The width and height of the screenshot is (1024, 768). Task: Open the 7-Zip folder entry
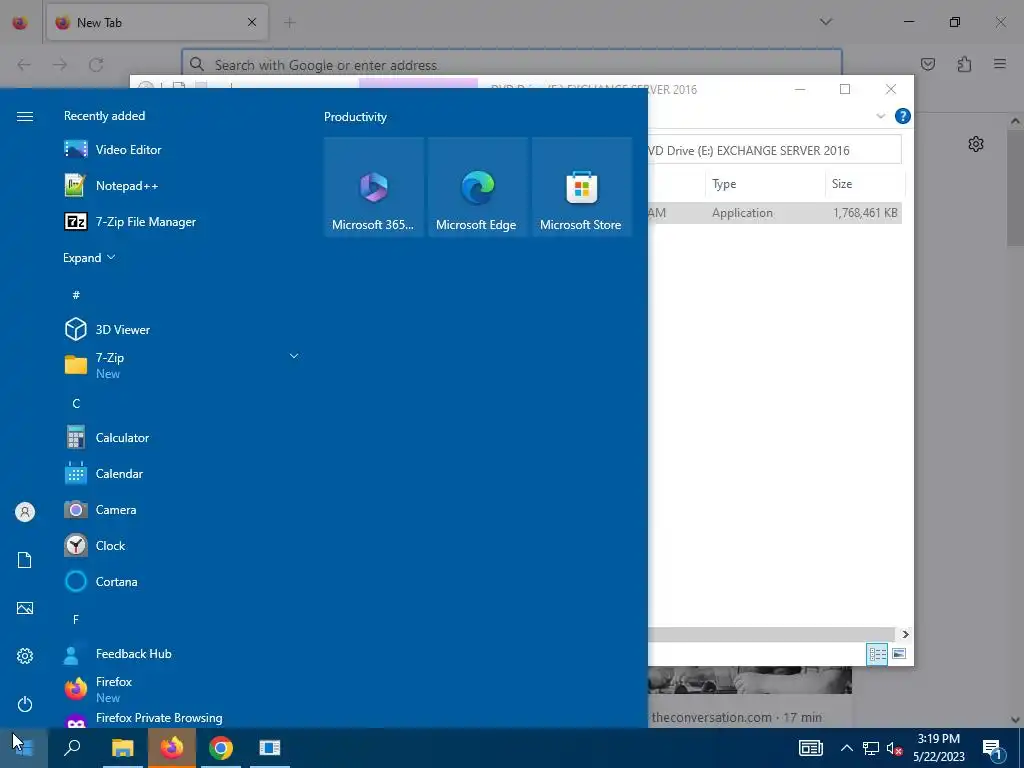[183, 366]
